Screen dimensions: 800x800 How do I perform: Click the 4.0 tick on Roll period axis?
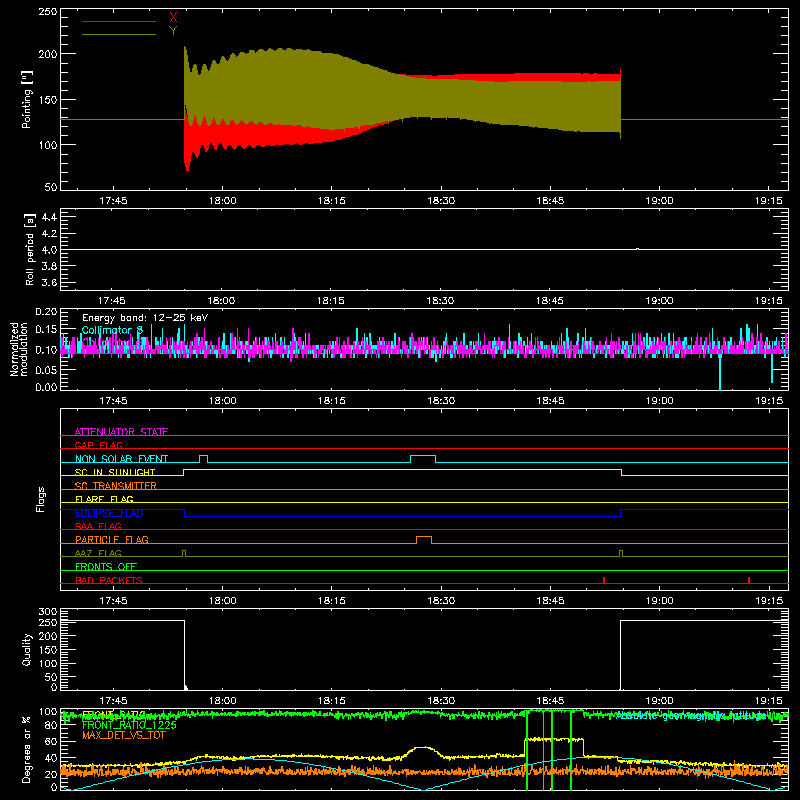click(x=49, y=250)
